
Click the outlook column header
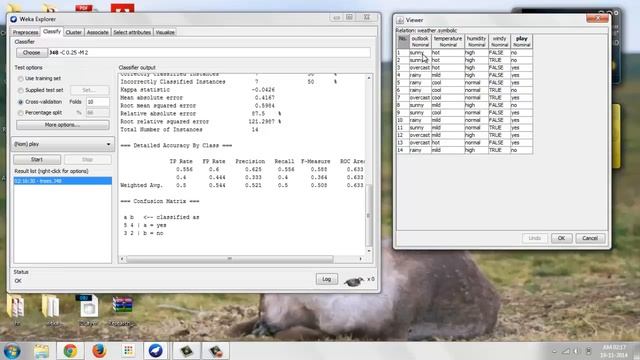(x=420, y=42)
